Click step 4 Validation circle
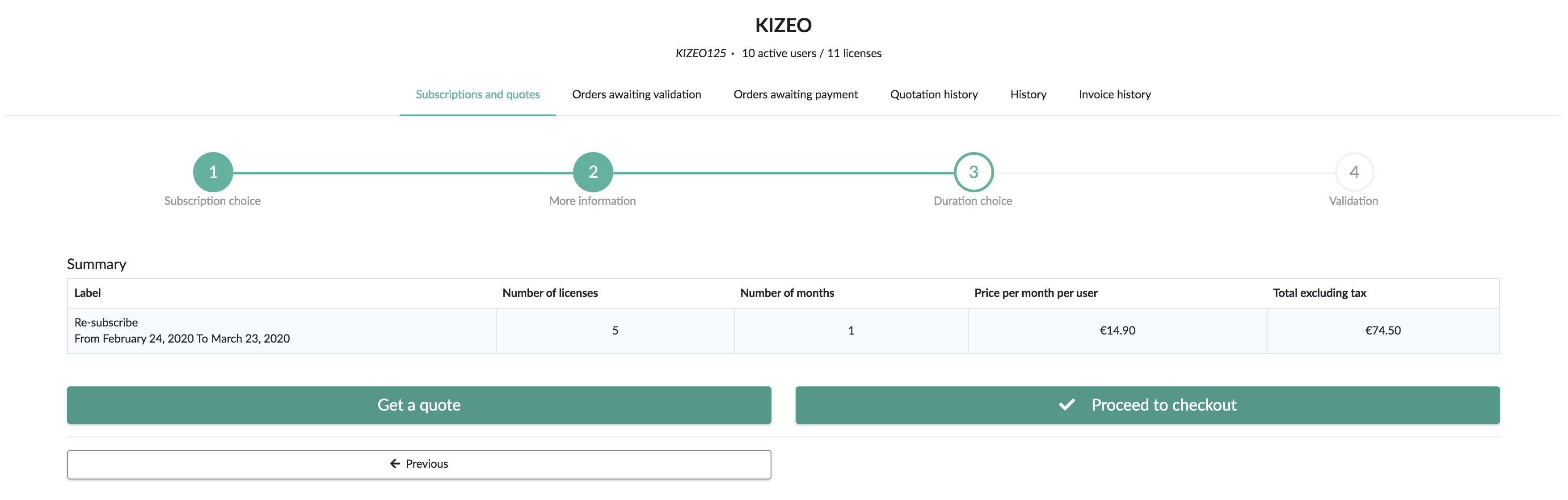Viewport: 1568px width, 500px height. pyautogui.click(x=1354, y=172)
